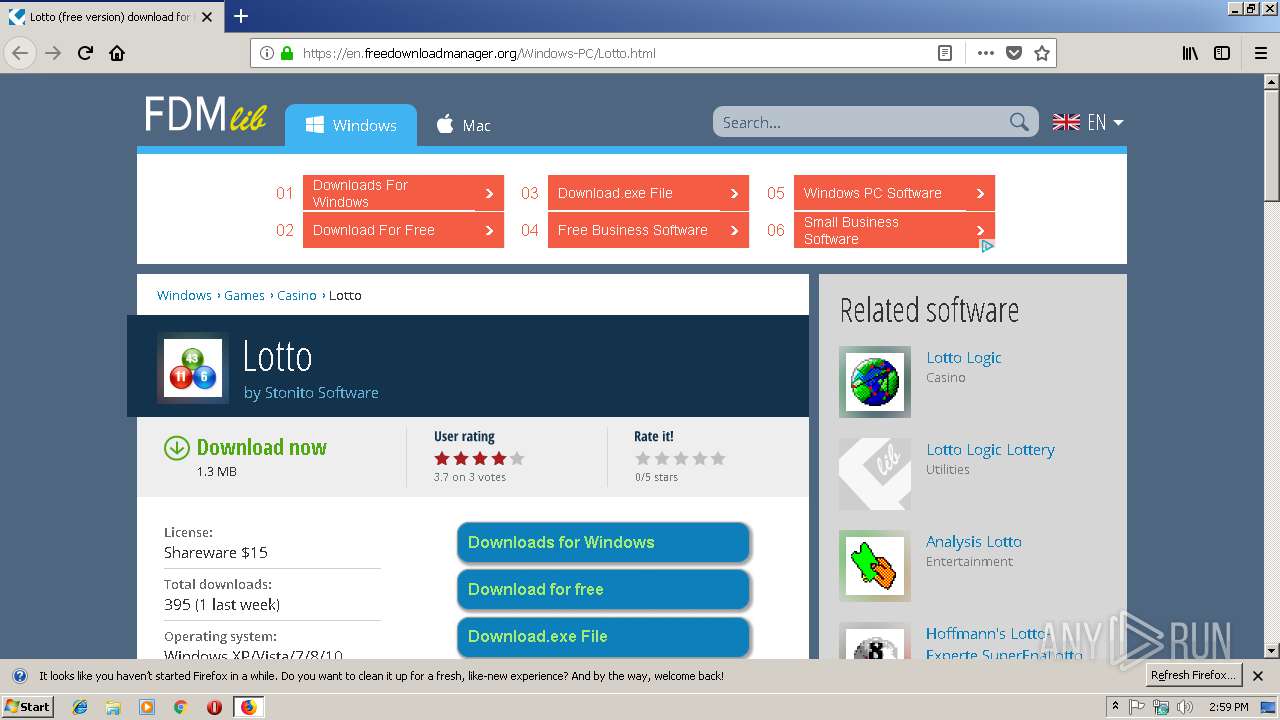Screen dimensions: 1280x720
Task: Save page to Pocket icon
Action: (x=1014, y=53)
